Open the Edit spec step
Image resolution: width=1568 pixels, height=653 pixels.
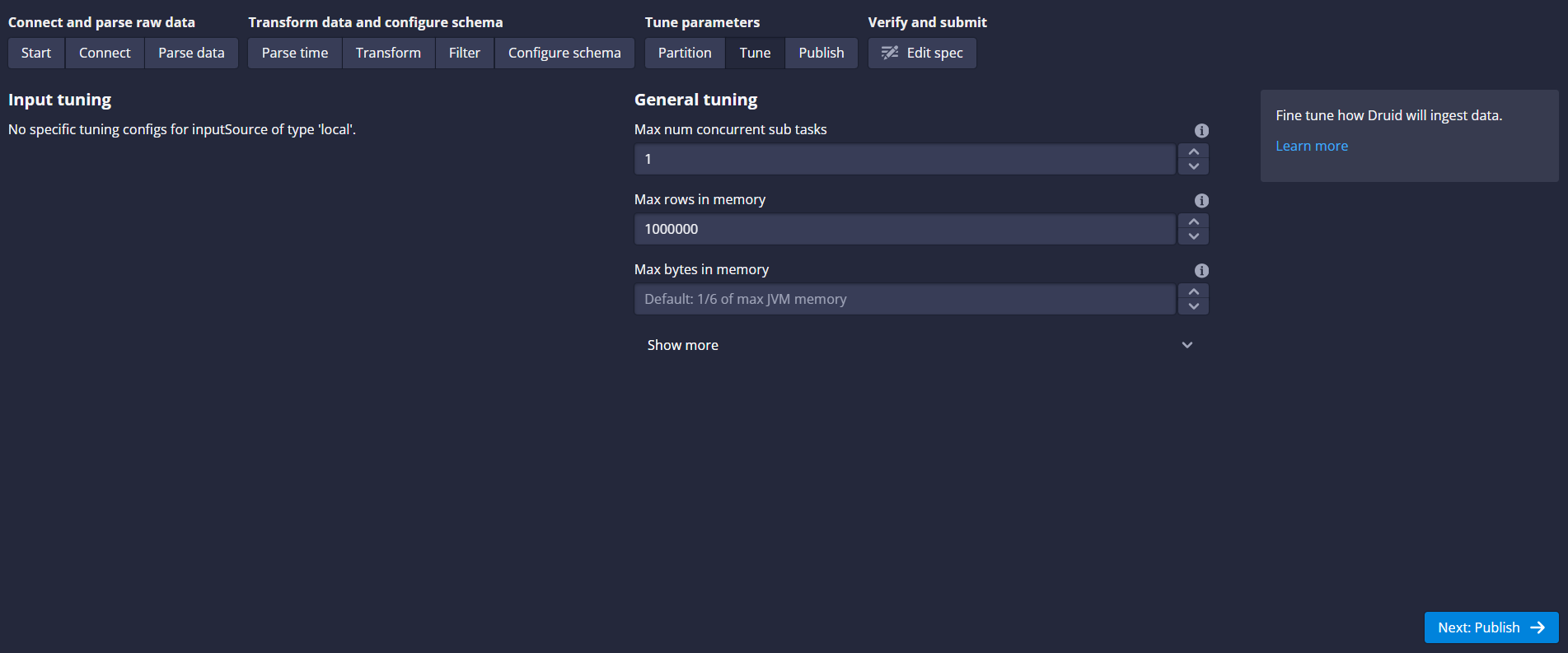coord(922,53)
